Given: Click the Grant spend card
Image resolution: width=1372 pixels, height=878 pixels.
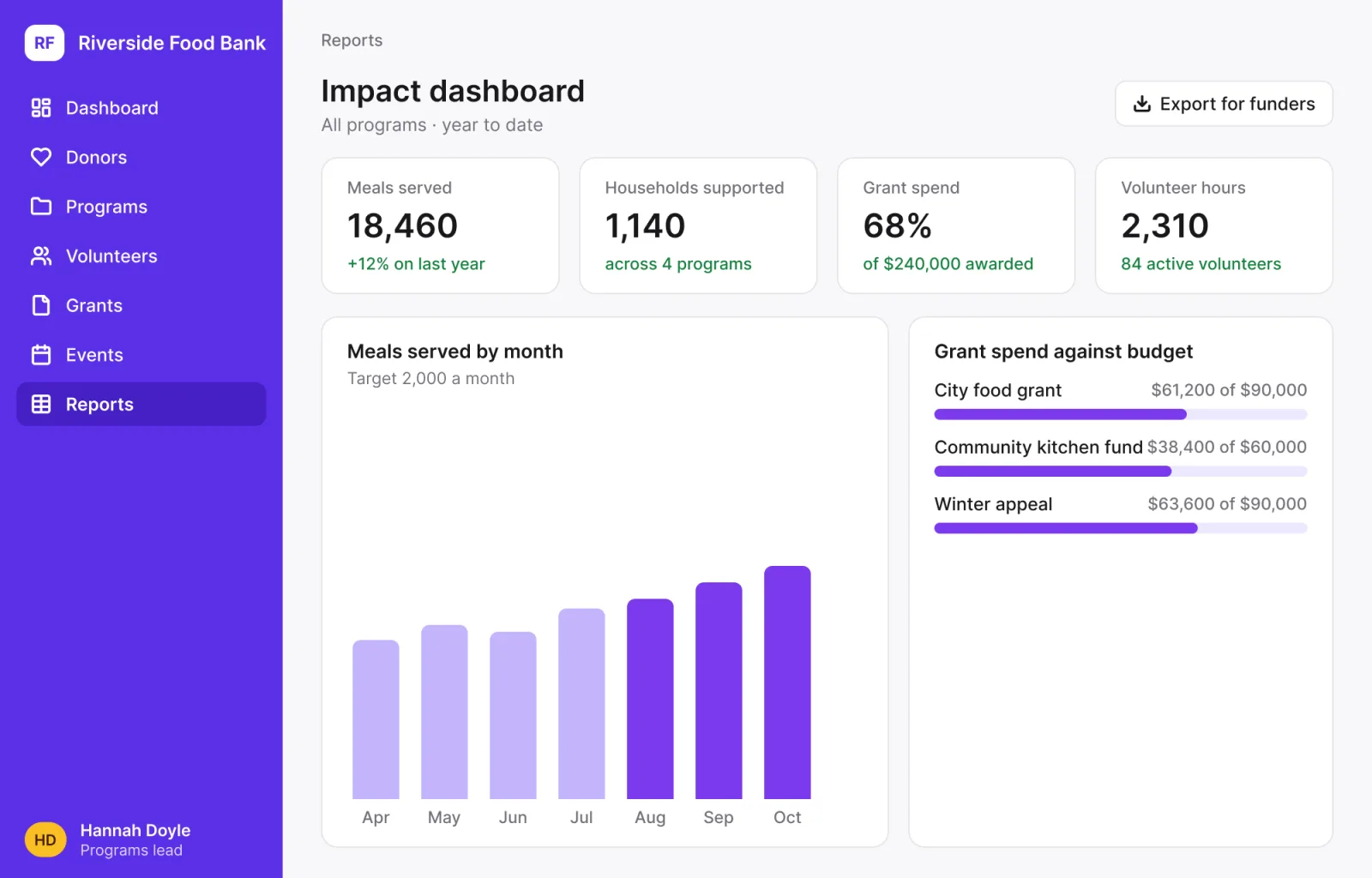Looking at the screenshot, I should (956, 226).
